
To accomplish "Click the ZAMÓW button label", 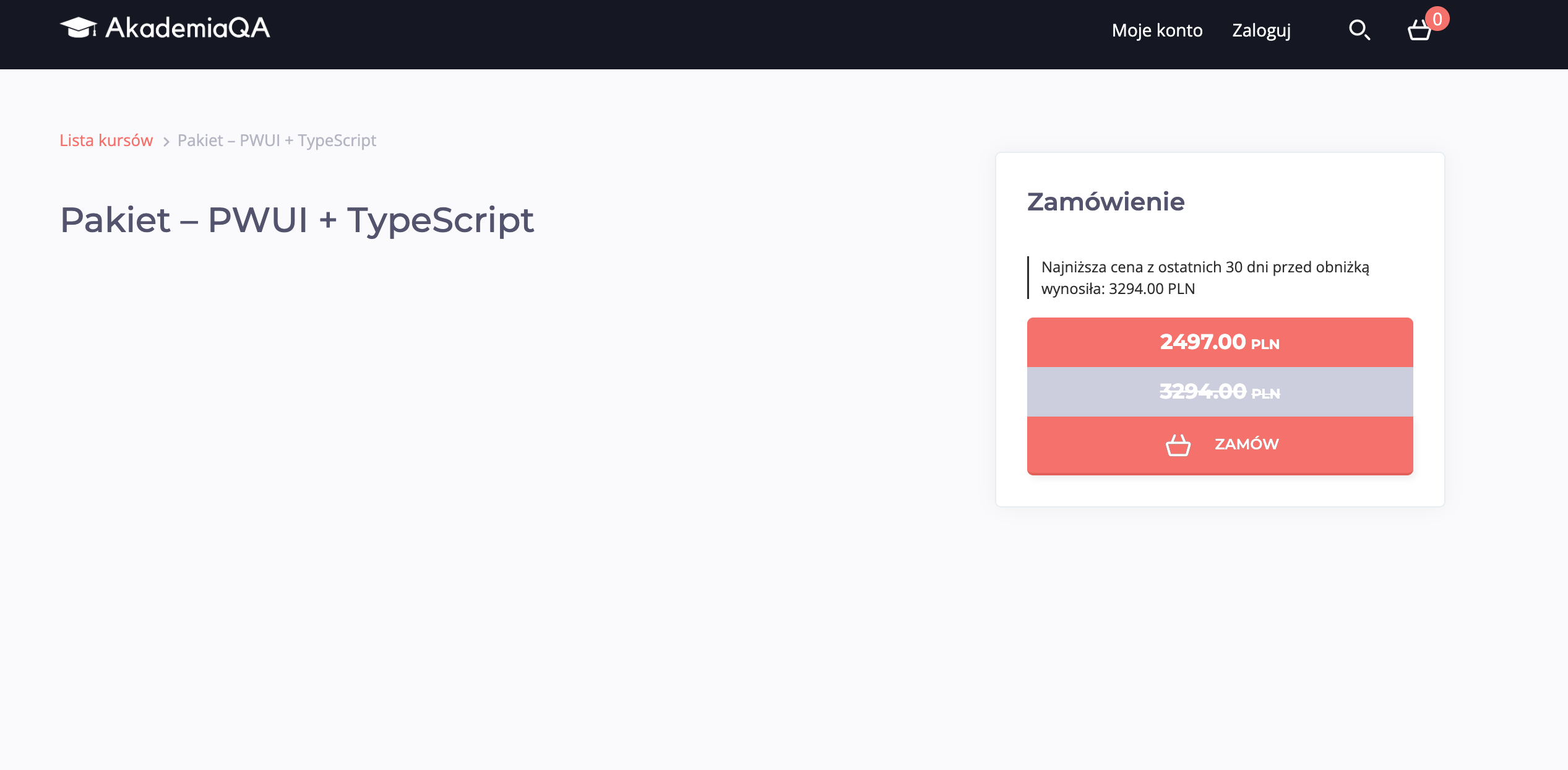I will 1246,444.
